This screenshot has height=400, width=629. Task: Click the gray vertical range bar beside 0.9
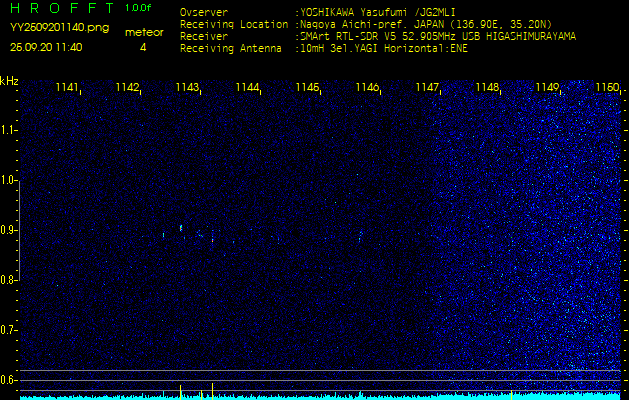click(x=19, y=231)
